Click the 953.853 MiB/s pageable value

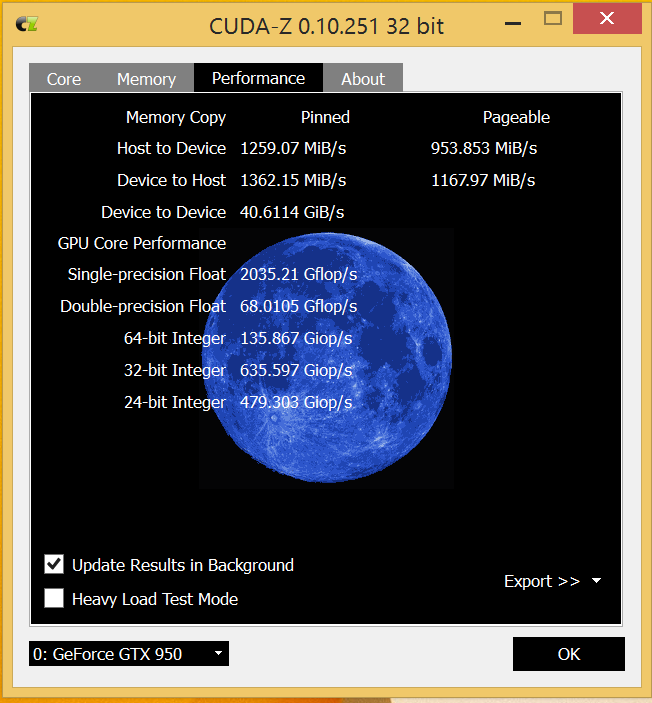point(484,148)
